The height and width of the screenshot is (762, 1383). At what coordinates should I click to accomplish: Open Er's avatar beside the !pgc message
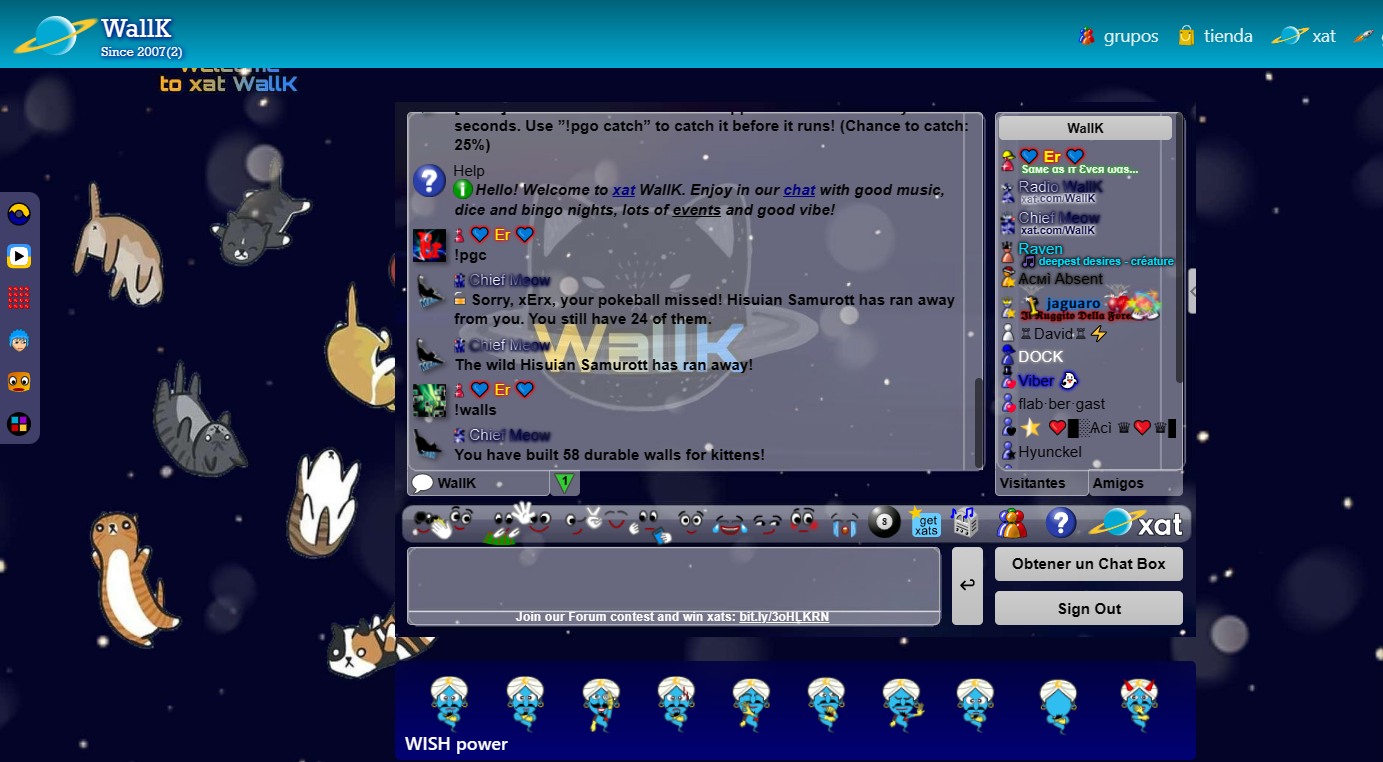tap(429, 245)
